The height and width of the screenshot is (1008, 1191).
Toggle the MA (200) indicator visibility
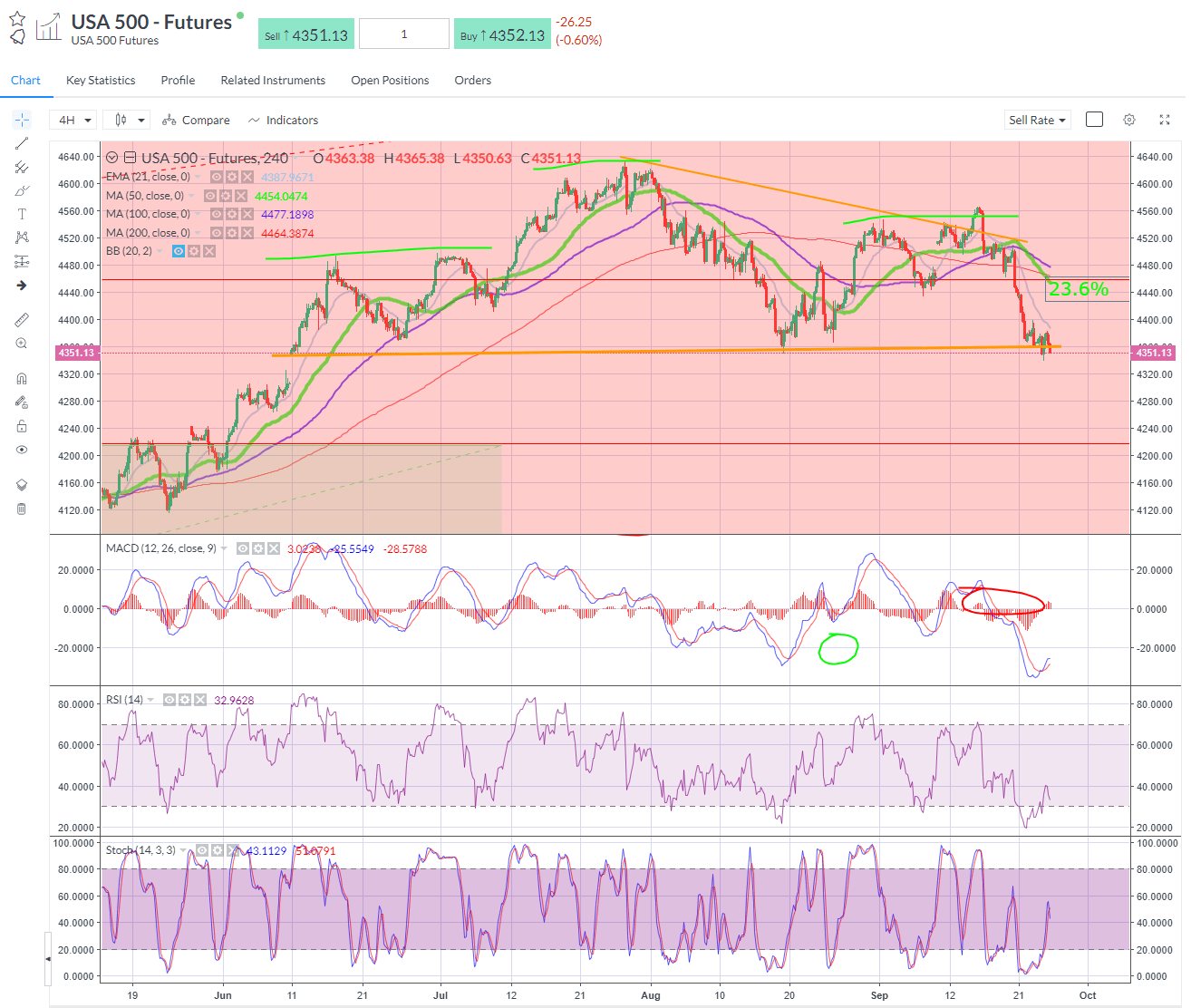(215, 232)
